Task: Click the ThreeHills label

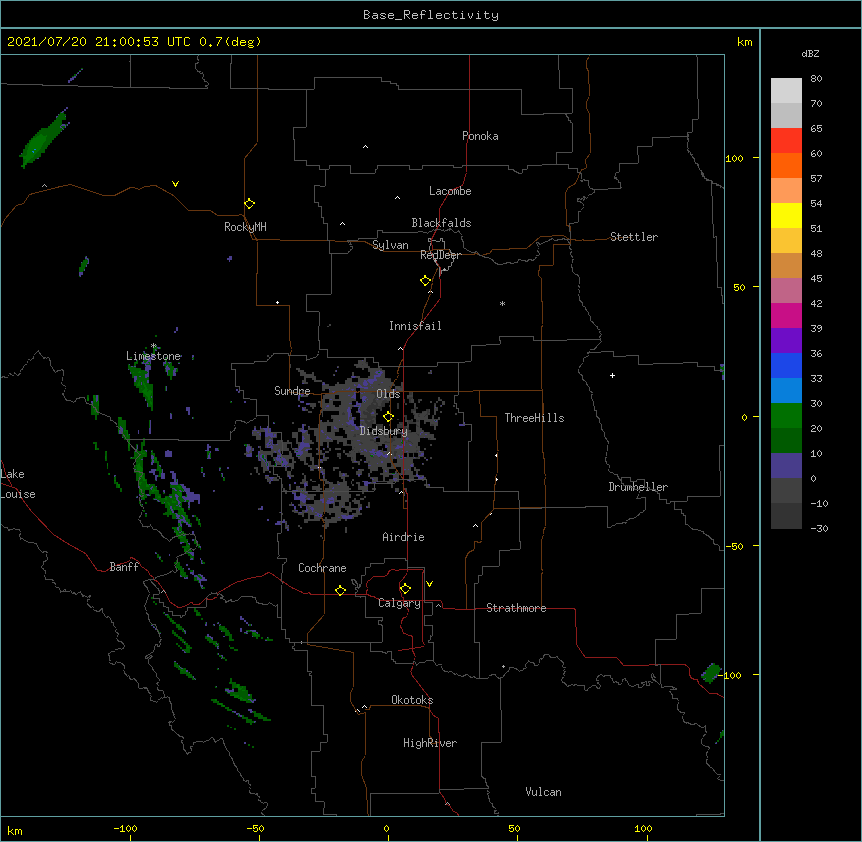Action: (534, 418)
